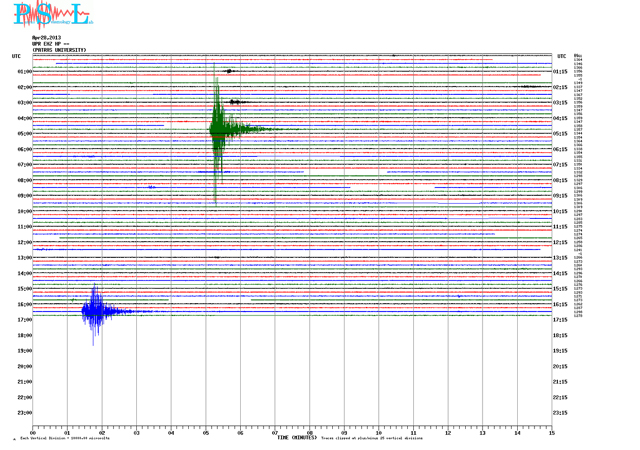This screenshot has height=450, width=640.
Task: Click the vertical division scale note at bottom left
Action: pyautogui.click(x=62, y=439)
